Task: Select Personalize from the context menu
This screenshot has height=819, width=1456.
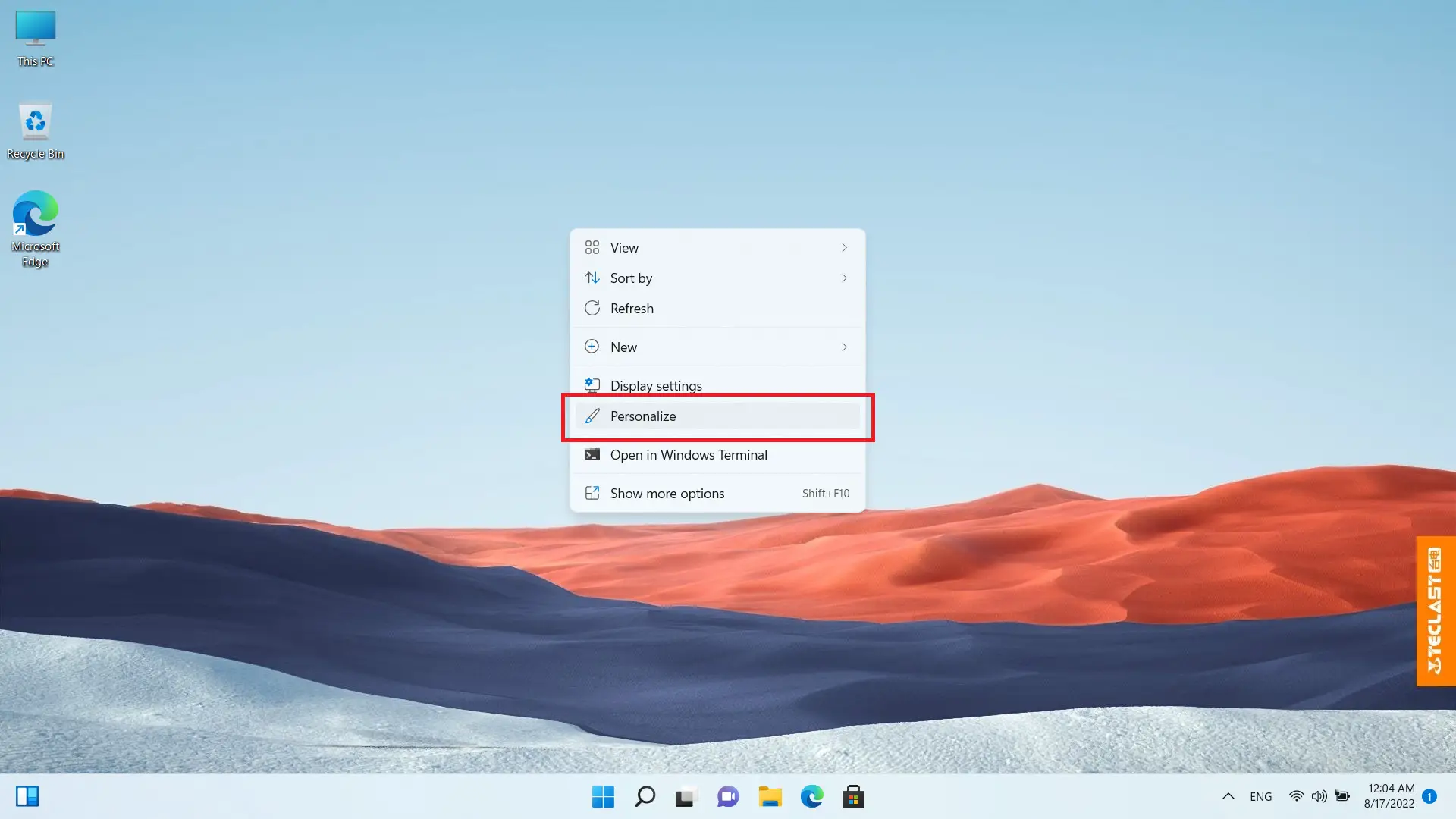Action: 642,416
